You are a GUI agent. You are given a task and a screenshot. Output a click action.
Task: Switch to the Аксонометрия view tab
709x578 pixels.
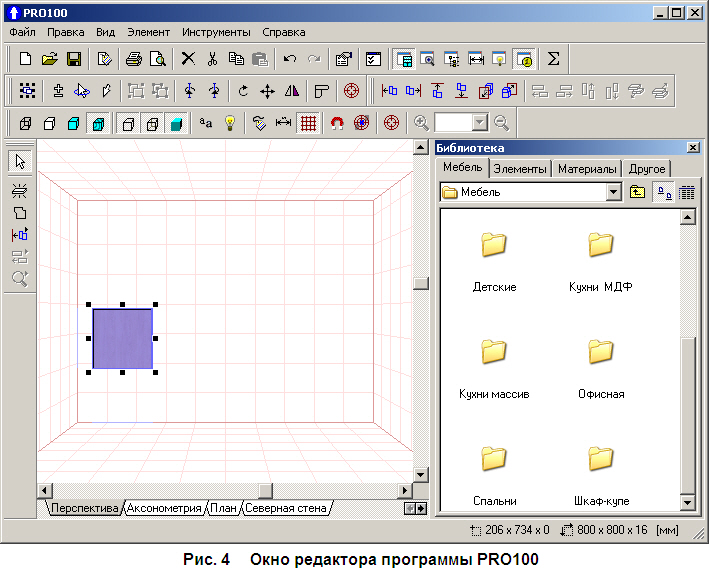pos(164,508)
